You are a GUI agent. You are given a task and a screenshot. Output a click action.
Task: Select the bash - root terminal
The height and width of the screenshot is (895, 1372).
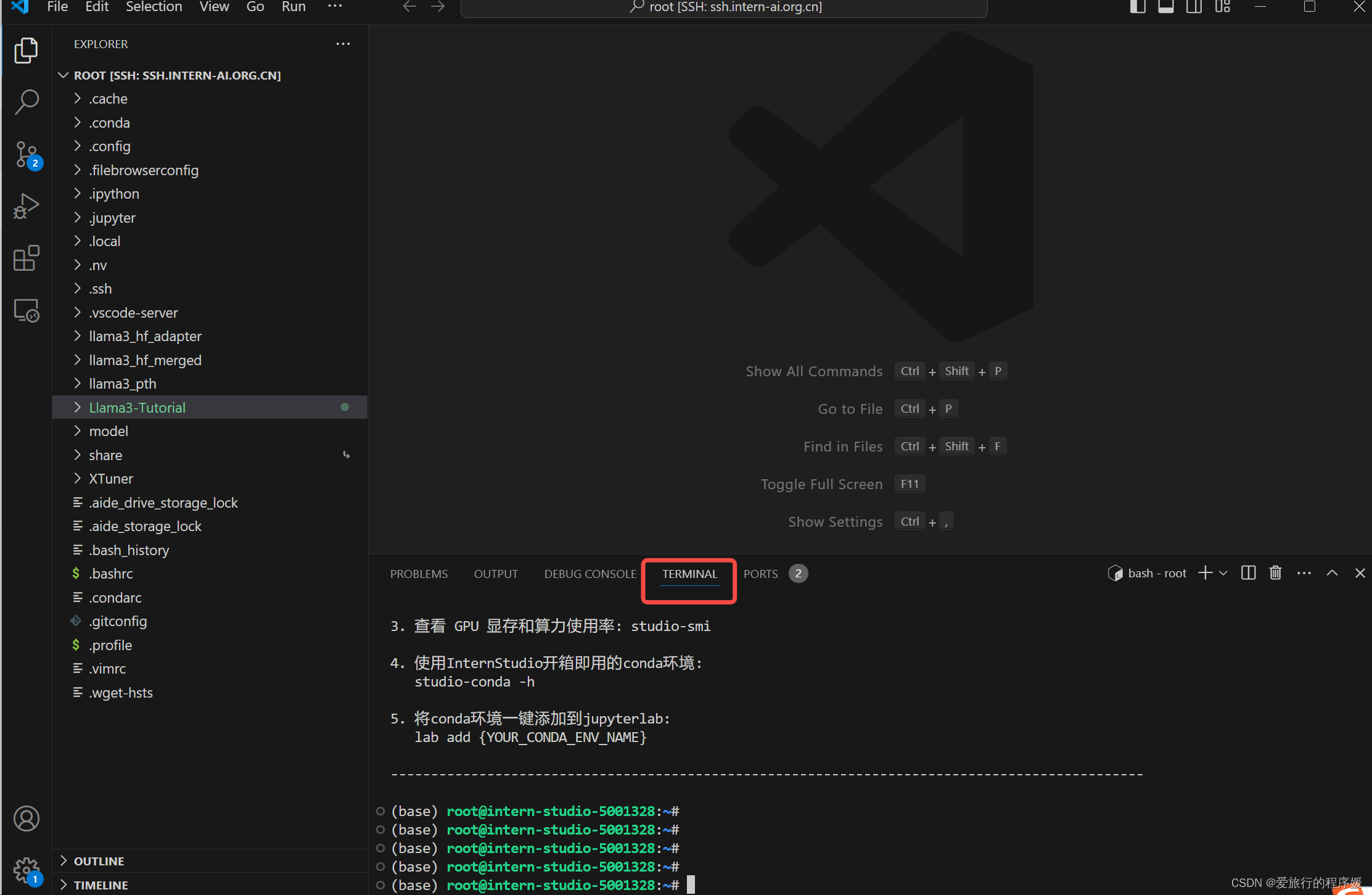click(1147, 573)
